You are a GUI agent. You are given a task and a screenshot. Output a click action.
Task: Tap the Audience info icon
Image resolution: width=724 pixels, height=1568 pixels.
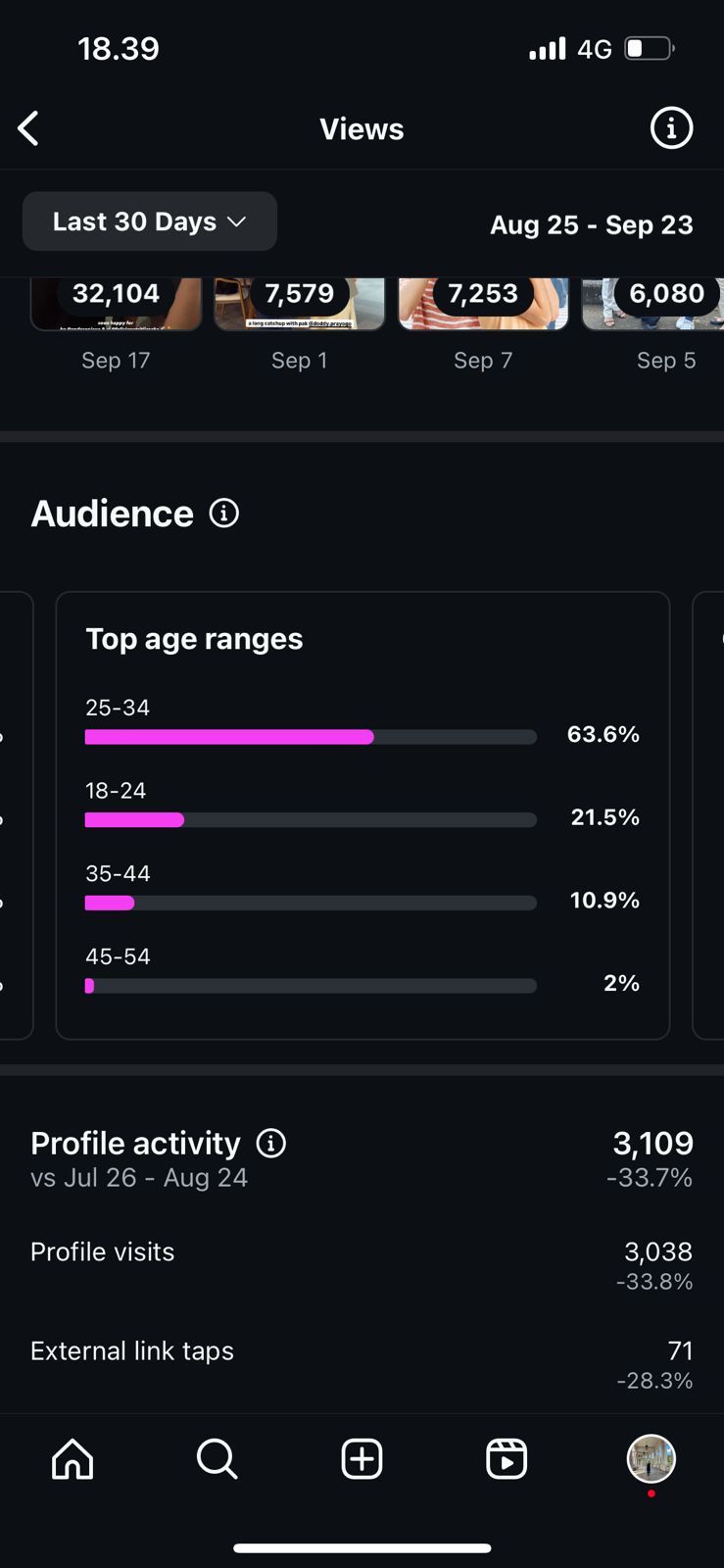pos(223,513)
